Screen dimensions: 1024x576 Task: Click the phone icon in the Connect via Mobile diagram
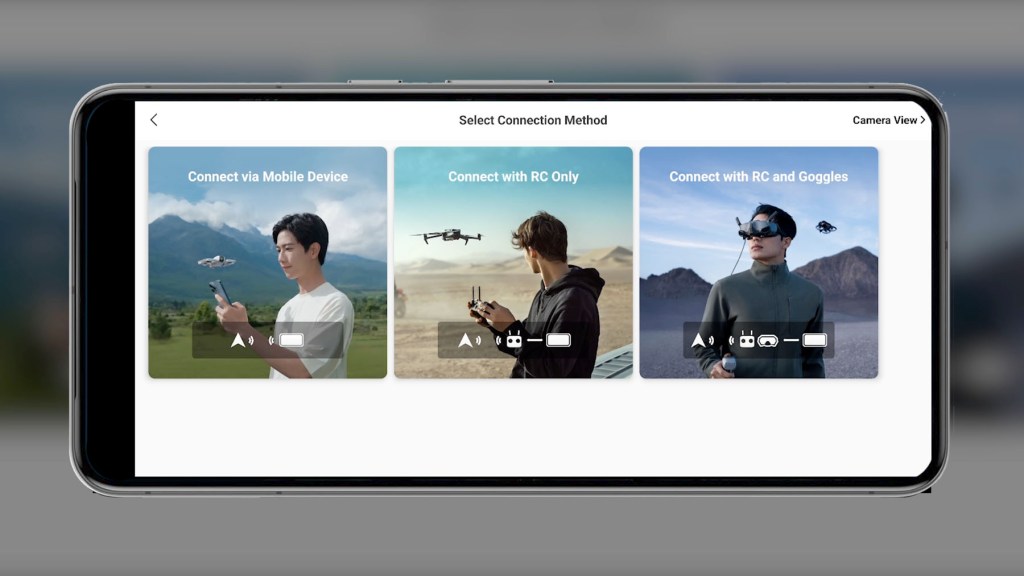tap(291, 339)
